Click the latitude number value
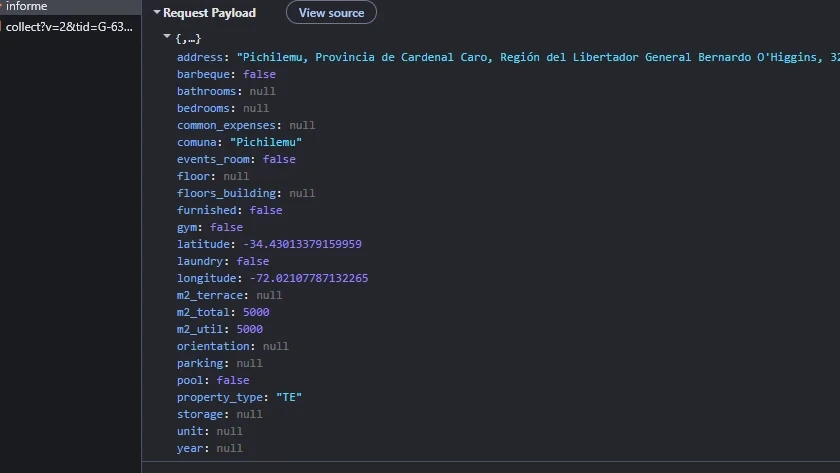Viewport: 840px width, 473px height. point(302,244)
